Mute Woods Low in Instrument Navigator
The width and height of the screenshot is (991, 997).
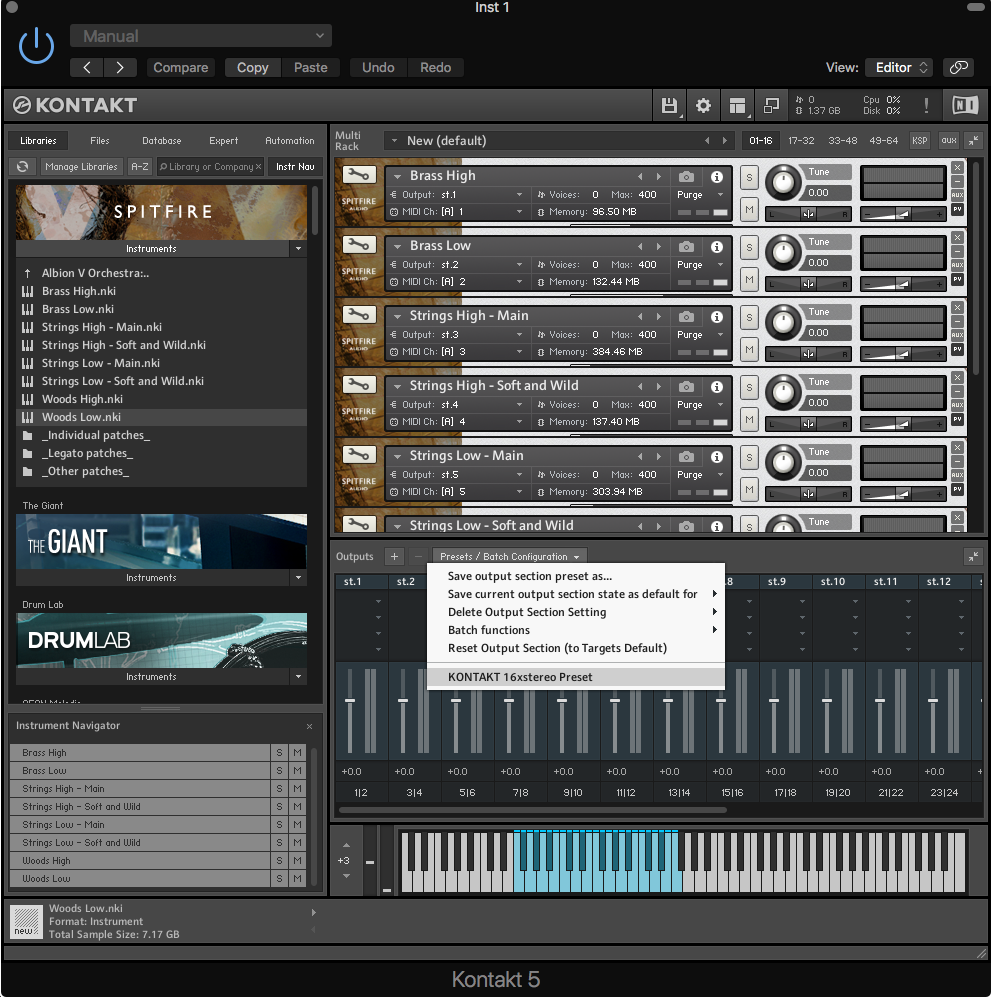tap(297, 879)
